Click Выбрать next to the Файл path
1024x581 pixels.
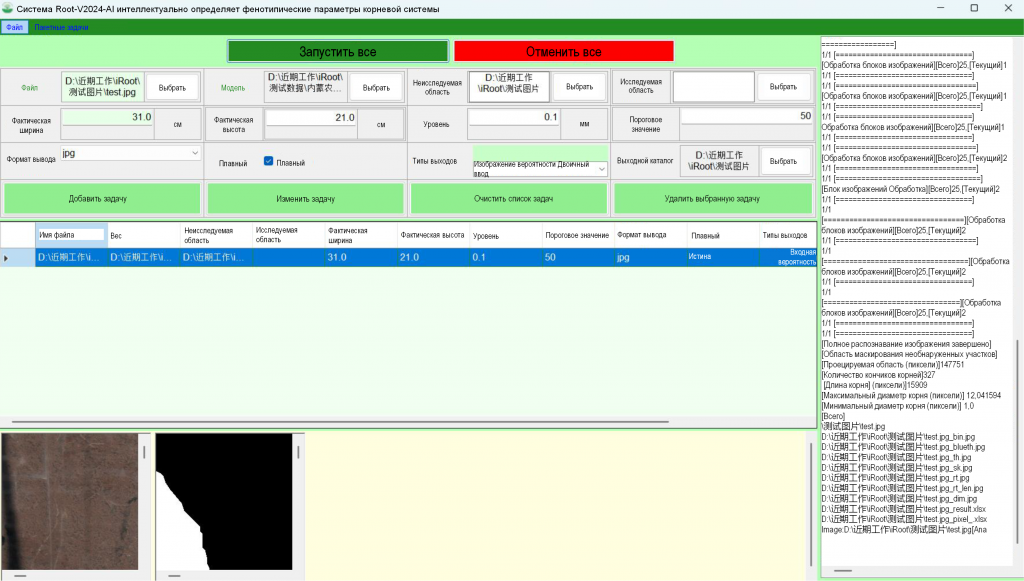[172, 87]
